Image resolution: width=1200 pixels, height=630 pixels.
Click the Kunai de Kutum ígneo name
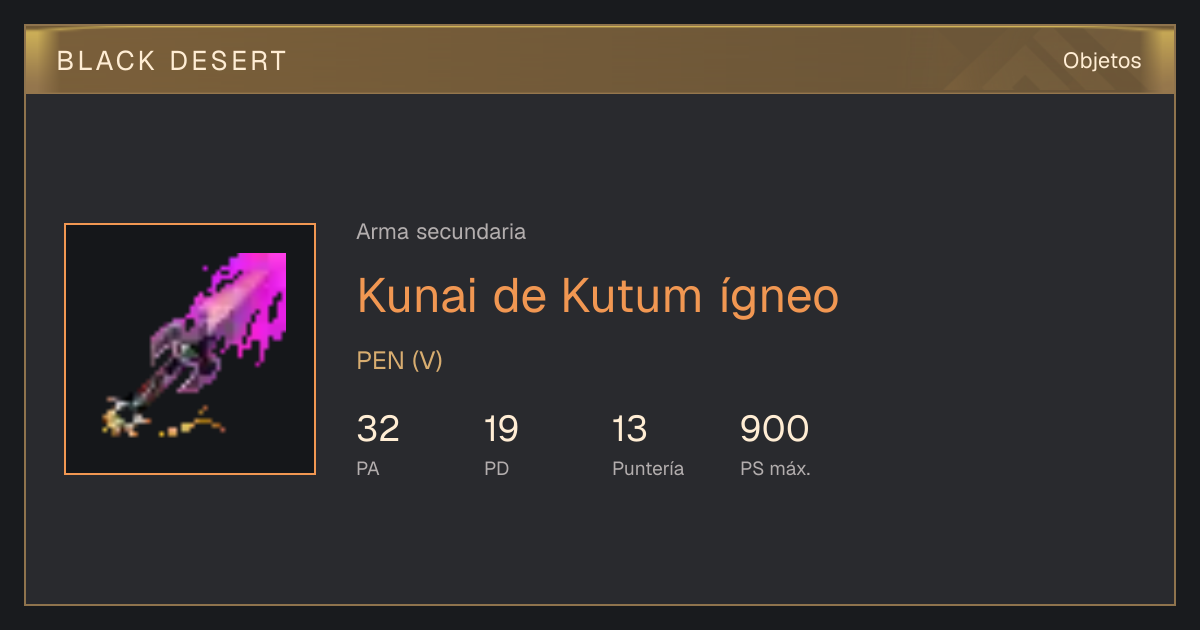tap(598, 295)
